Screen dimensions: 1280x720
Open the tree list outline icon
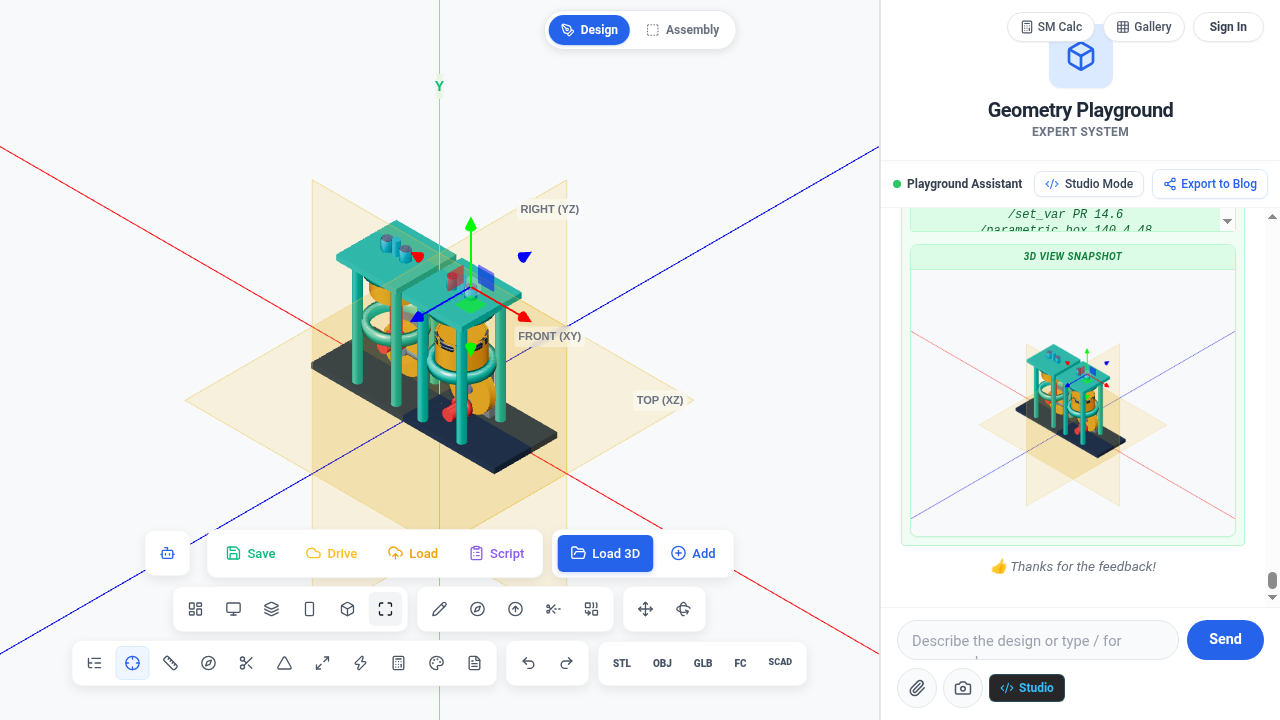coord(95,663)
